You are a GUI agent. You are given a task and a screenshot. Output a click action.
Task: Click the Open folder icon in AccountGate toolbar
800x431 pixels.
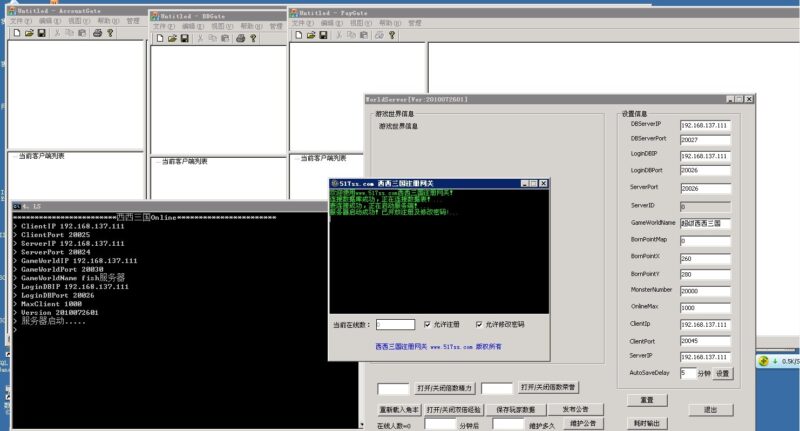pos(28,33)
